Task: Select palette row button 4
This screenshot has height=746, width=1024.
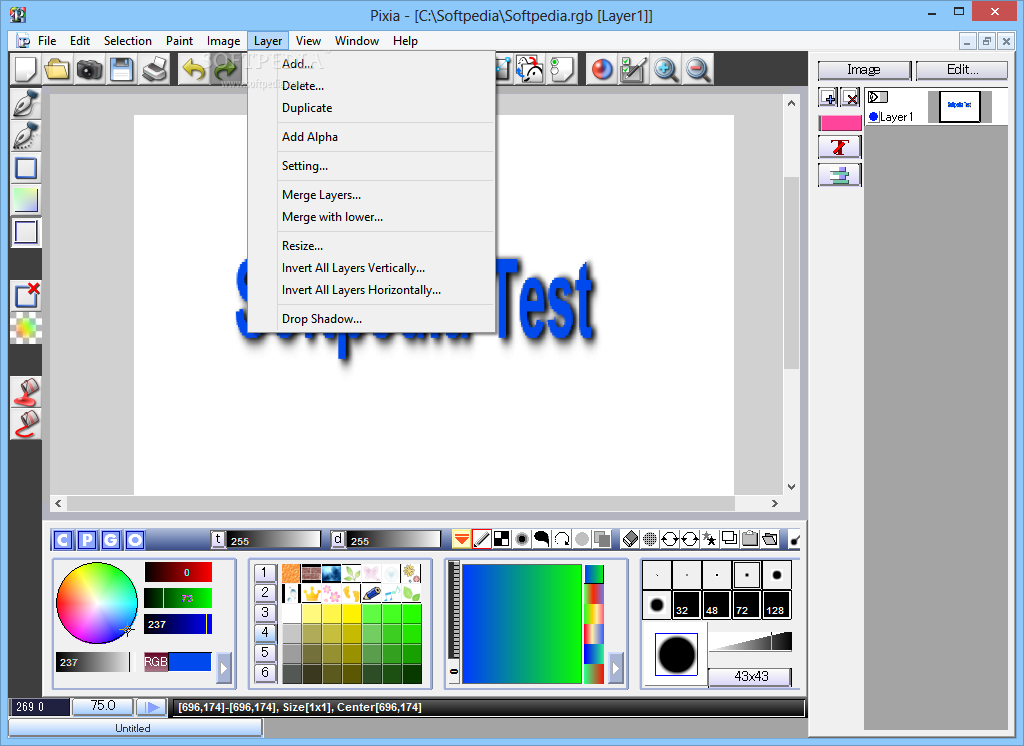Action: click(264, 632)
